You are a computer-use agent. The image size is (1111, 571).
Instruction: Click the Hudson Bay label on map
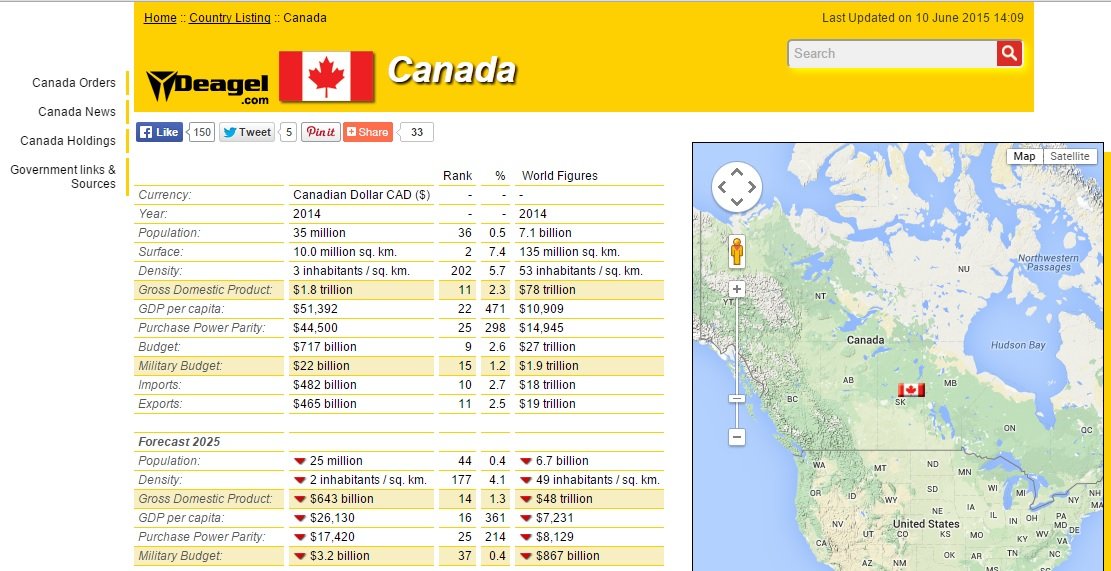point(1018,345)
